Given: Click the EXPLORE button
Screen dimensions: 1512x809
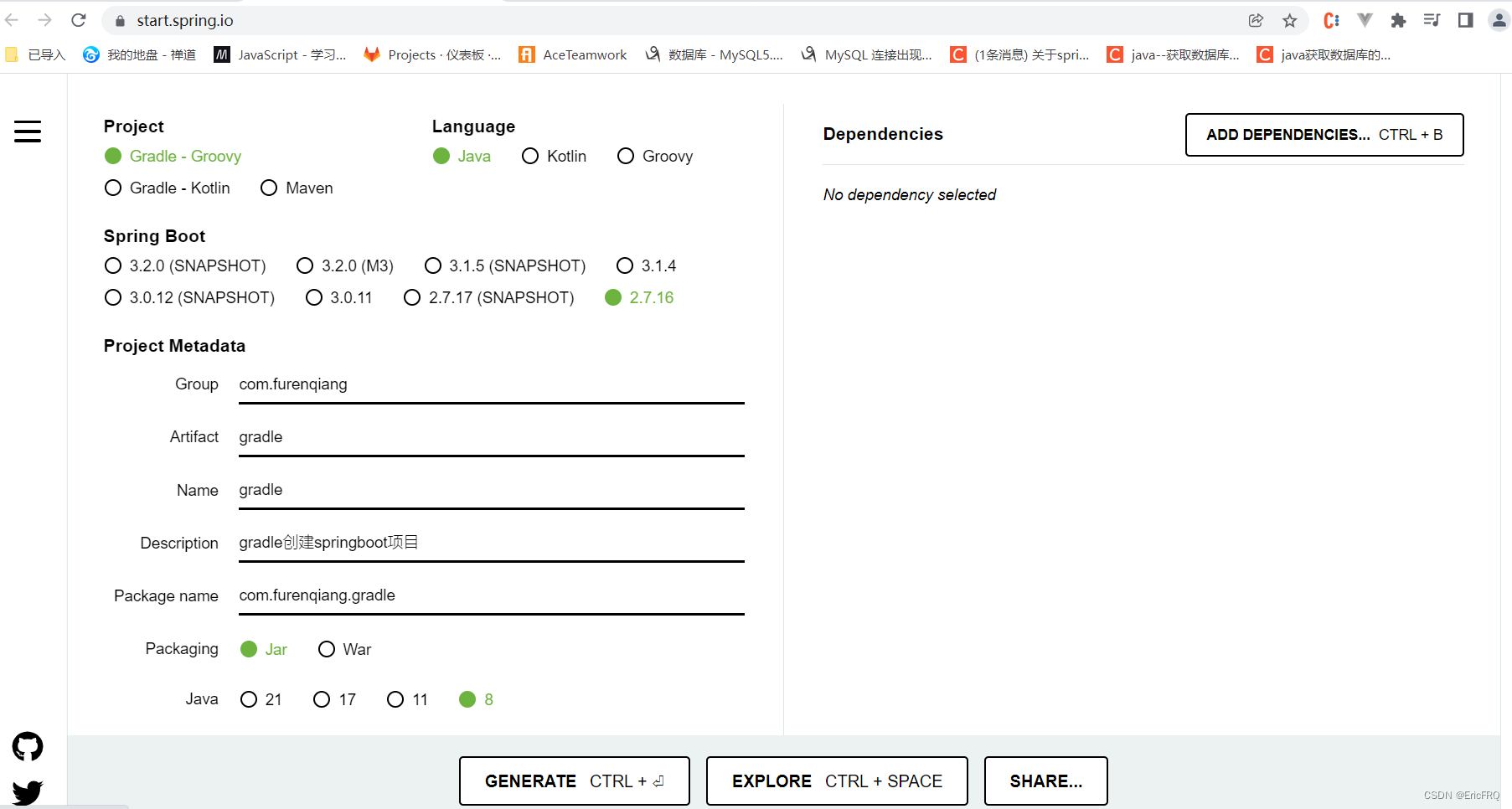Looking at the screenshot, I should click(x=837, y=781).
